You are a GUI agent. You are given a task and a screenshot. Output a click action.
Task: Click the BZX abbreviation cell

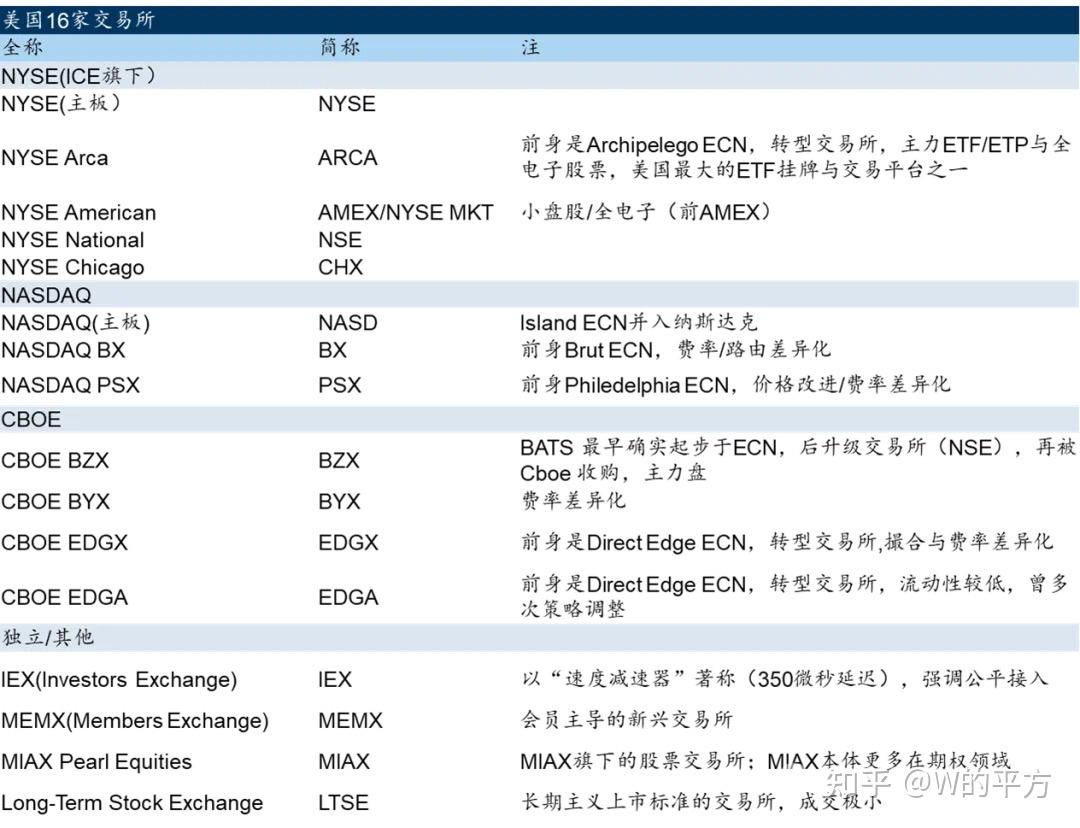[x=338, y=460]
